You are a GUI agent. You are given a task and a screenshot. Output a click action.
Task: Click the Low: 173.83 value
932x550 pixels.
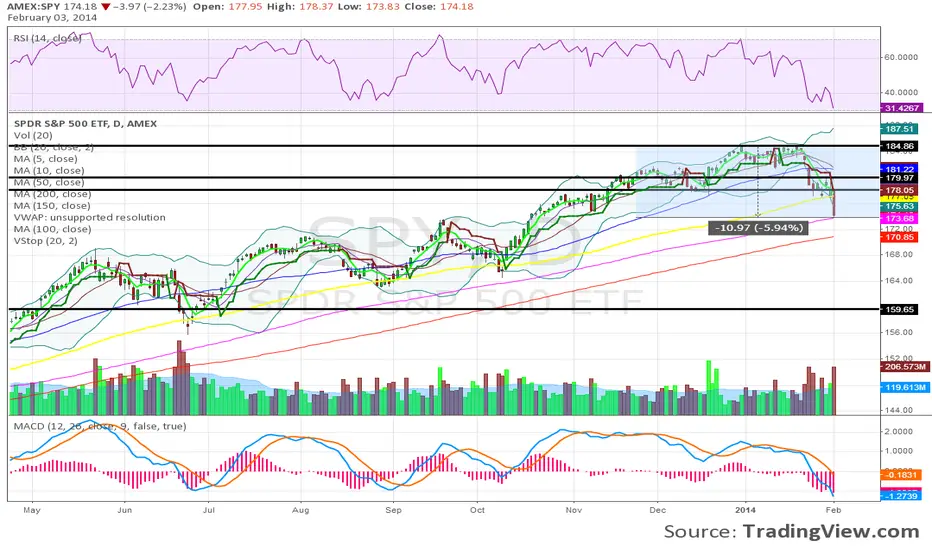click(383, 7)
